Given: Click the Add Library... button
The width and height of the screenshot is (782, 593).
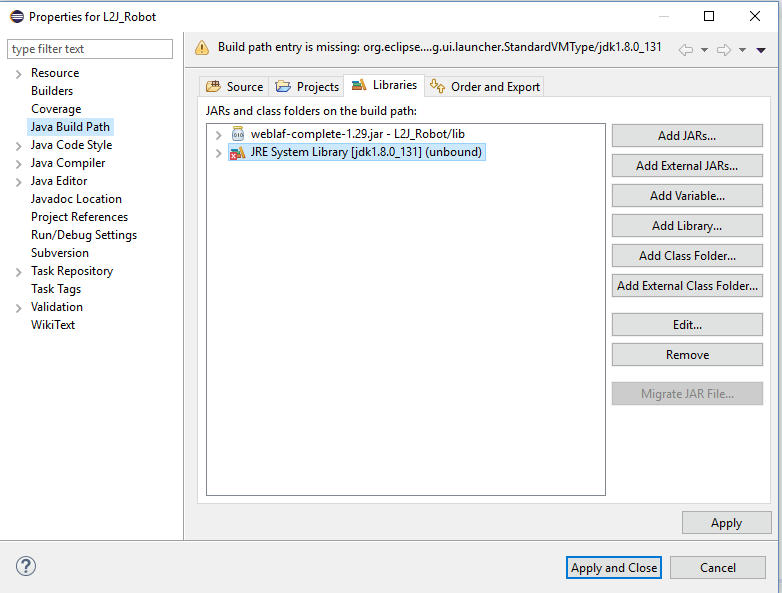Looking at the screenshot, I should pyautogui.click(x=687, y=225).
